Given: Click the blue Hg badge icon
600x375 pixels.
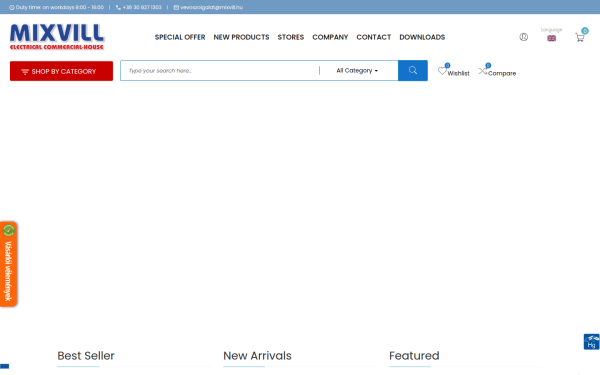Looking at the screenshot, I should 591,342.
